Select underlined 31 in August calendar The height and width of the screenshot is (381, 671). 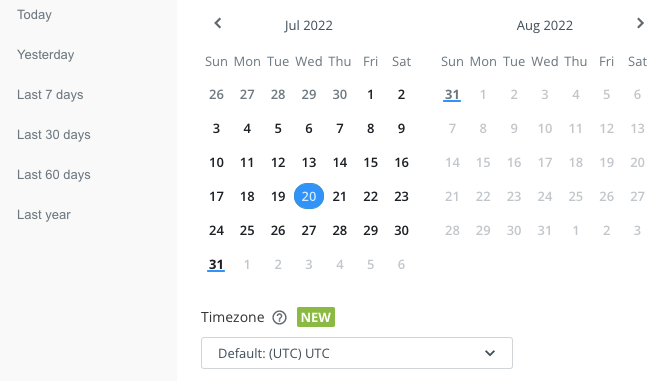tap(452, 94)
